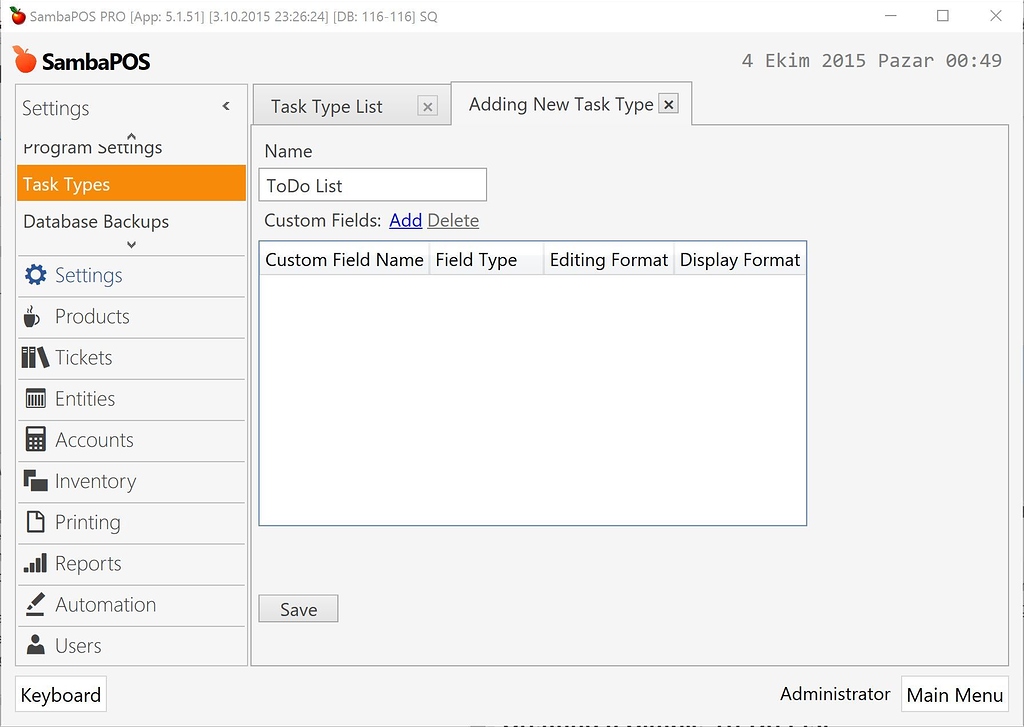Open the on-screen Keyboard
The width and height of the screenshot is (1024, 727).
coord(60,694)
